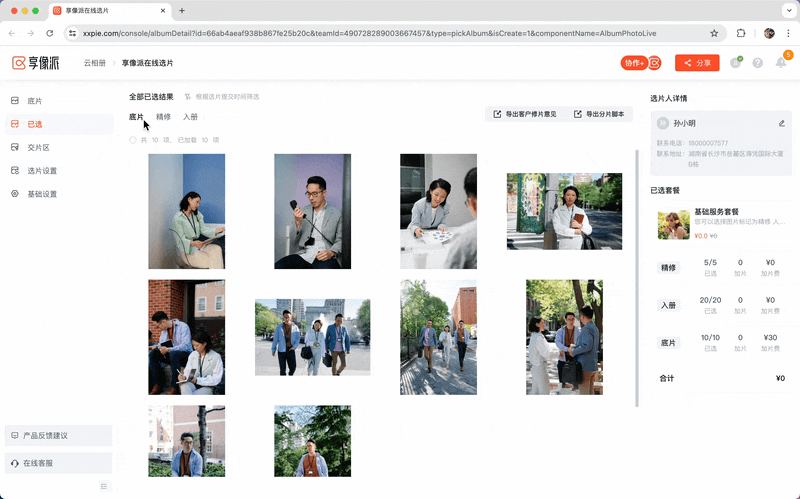Expand the browser tab search chevron
Image resolution: width=800 pixels, height=499 pixels.
coord(786,10)
